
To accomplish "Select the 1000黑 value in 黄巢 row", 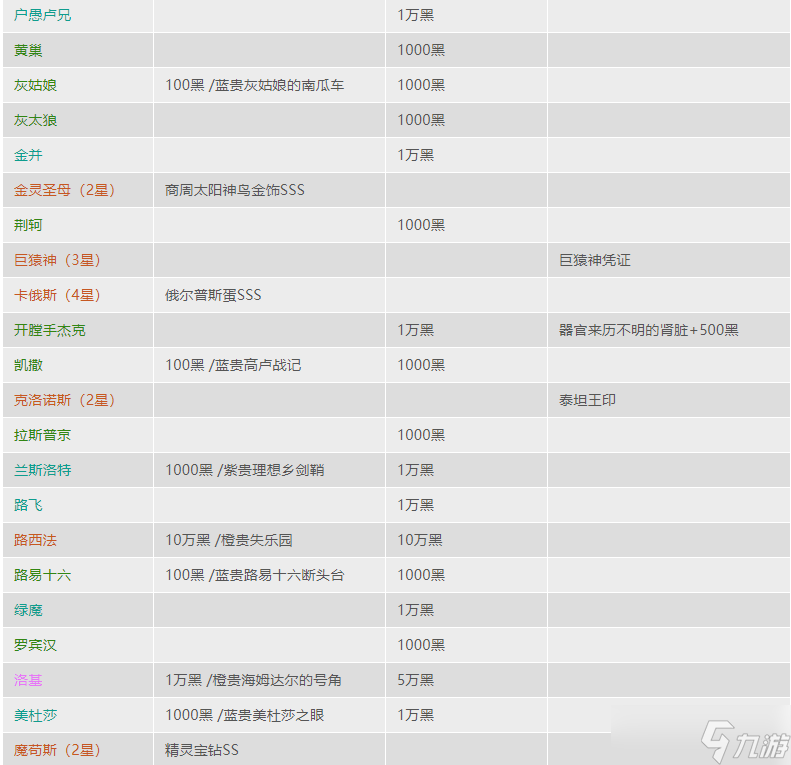I will (x=421, y=50).
